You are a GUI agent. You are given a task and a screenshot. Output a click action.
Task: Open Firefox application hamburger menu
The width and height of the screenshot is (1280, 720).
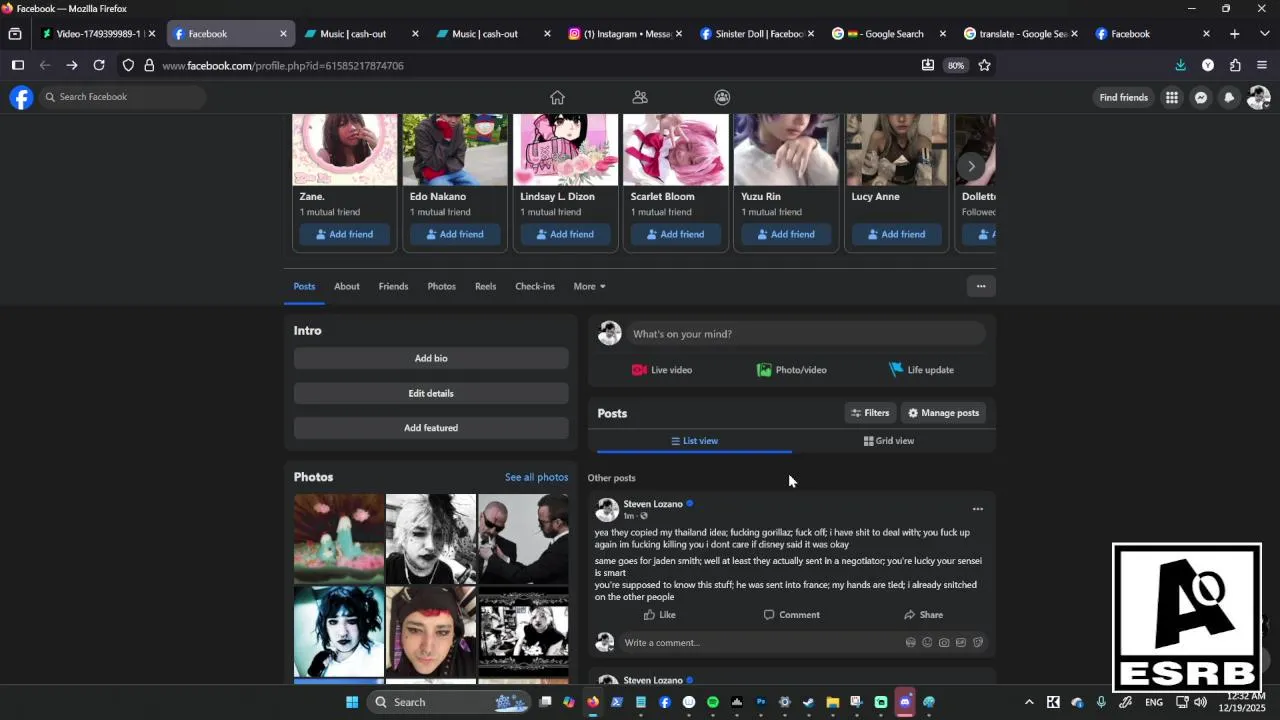click(1261, 65)
